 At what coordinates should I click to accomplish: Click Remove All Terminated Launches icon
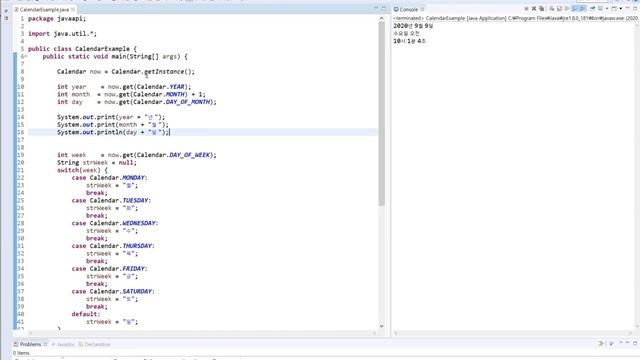[x=542, y=9]
